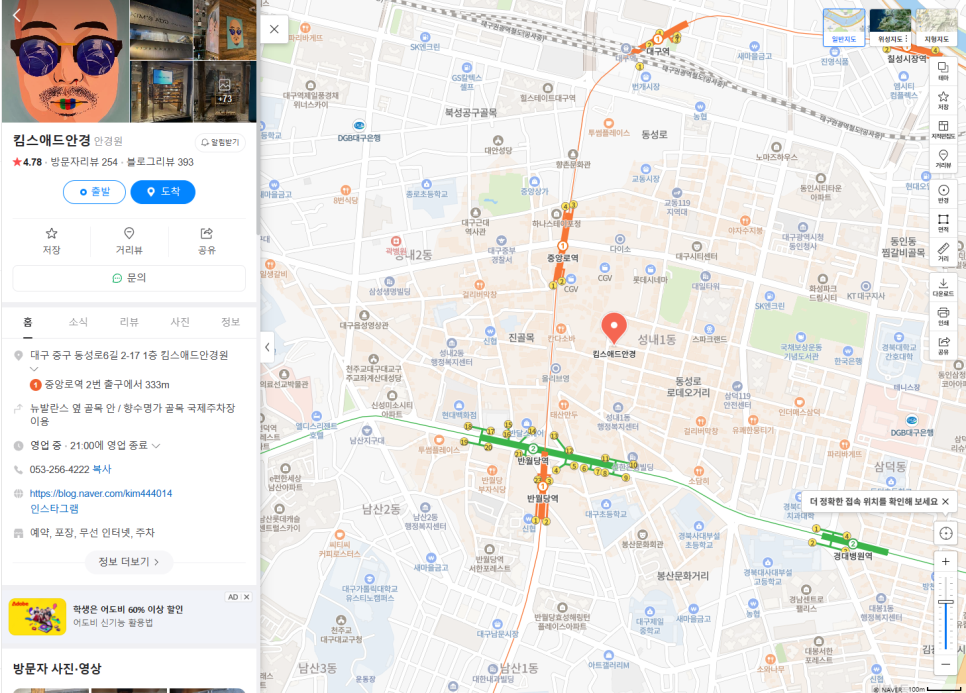Click the 블로그리뷰 393 link
This screenshot has width=966, height=693.
click(160, 162)
